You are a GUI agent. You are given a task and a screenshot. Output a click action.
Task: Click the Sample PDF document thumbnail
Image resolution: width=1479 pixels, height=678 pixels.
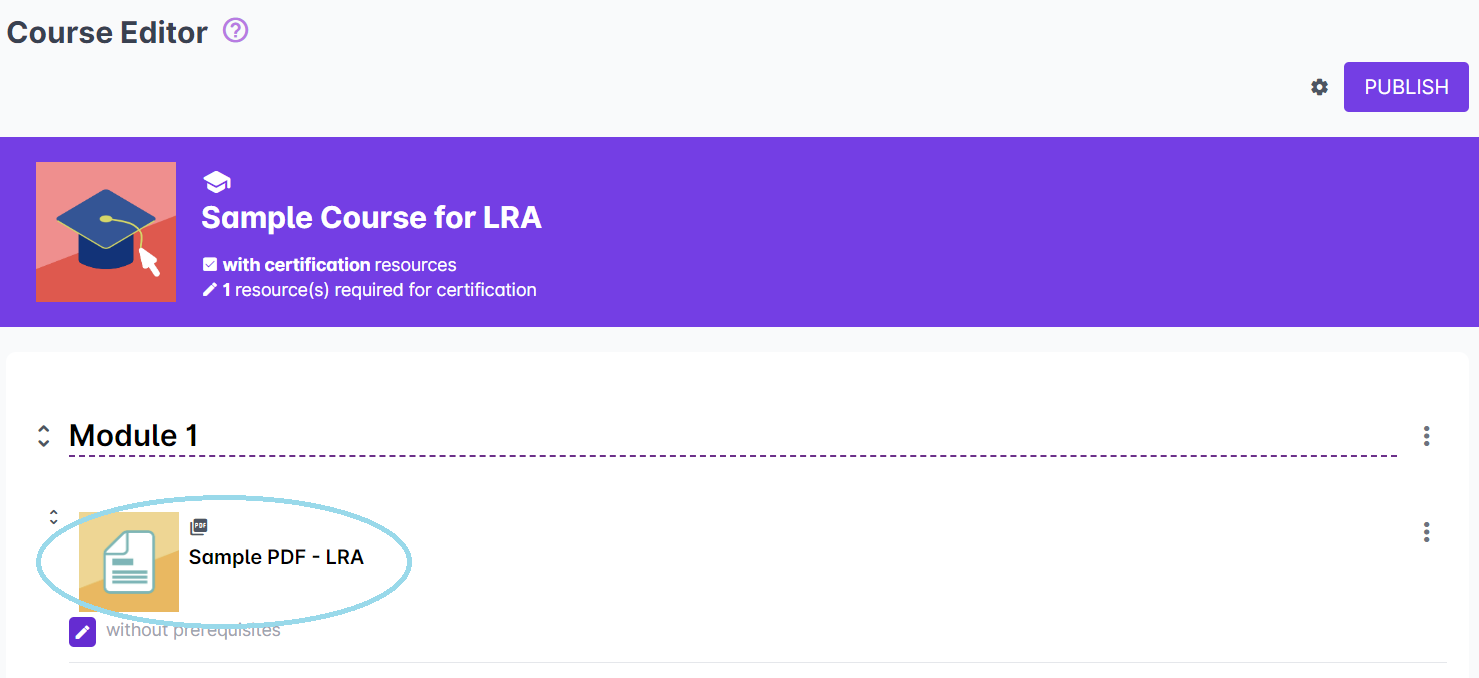[x=129, y=562]
